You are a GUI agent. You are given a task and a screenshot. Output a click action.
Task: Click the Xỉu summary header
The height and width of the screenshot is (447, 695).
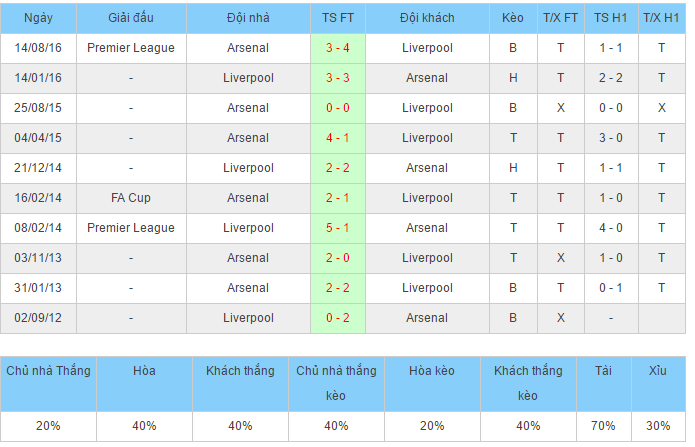pos(657,371)
